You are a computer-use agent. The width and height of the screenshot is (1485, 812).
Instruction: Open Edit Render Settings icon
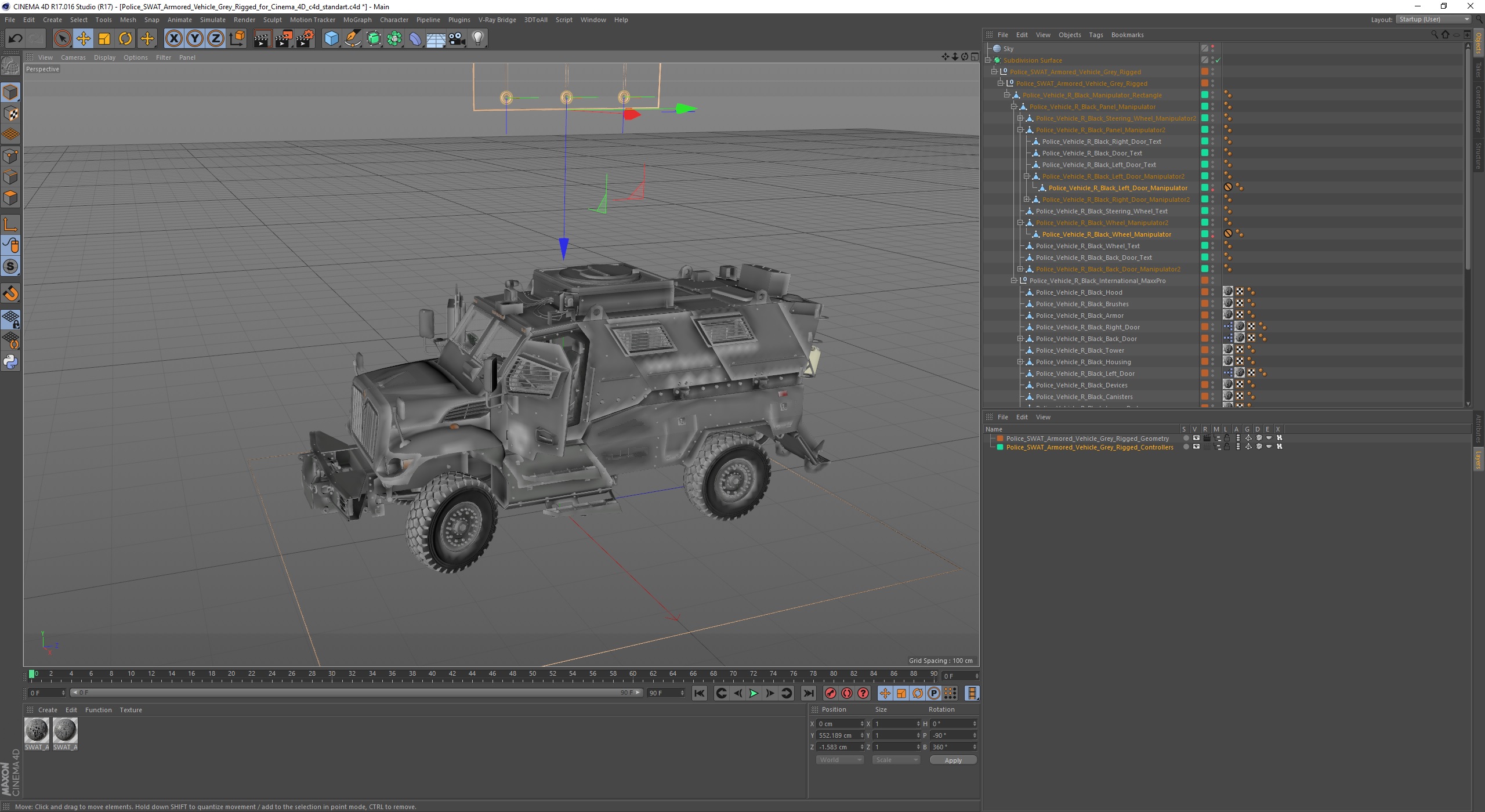coord(305,39)
